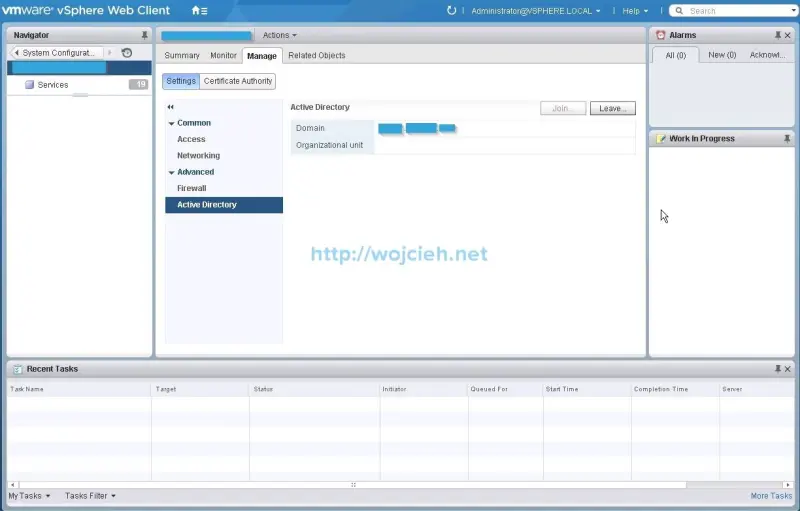Click the Leave... button

coord(612,108)
